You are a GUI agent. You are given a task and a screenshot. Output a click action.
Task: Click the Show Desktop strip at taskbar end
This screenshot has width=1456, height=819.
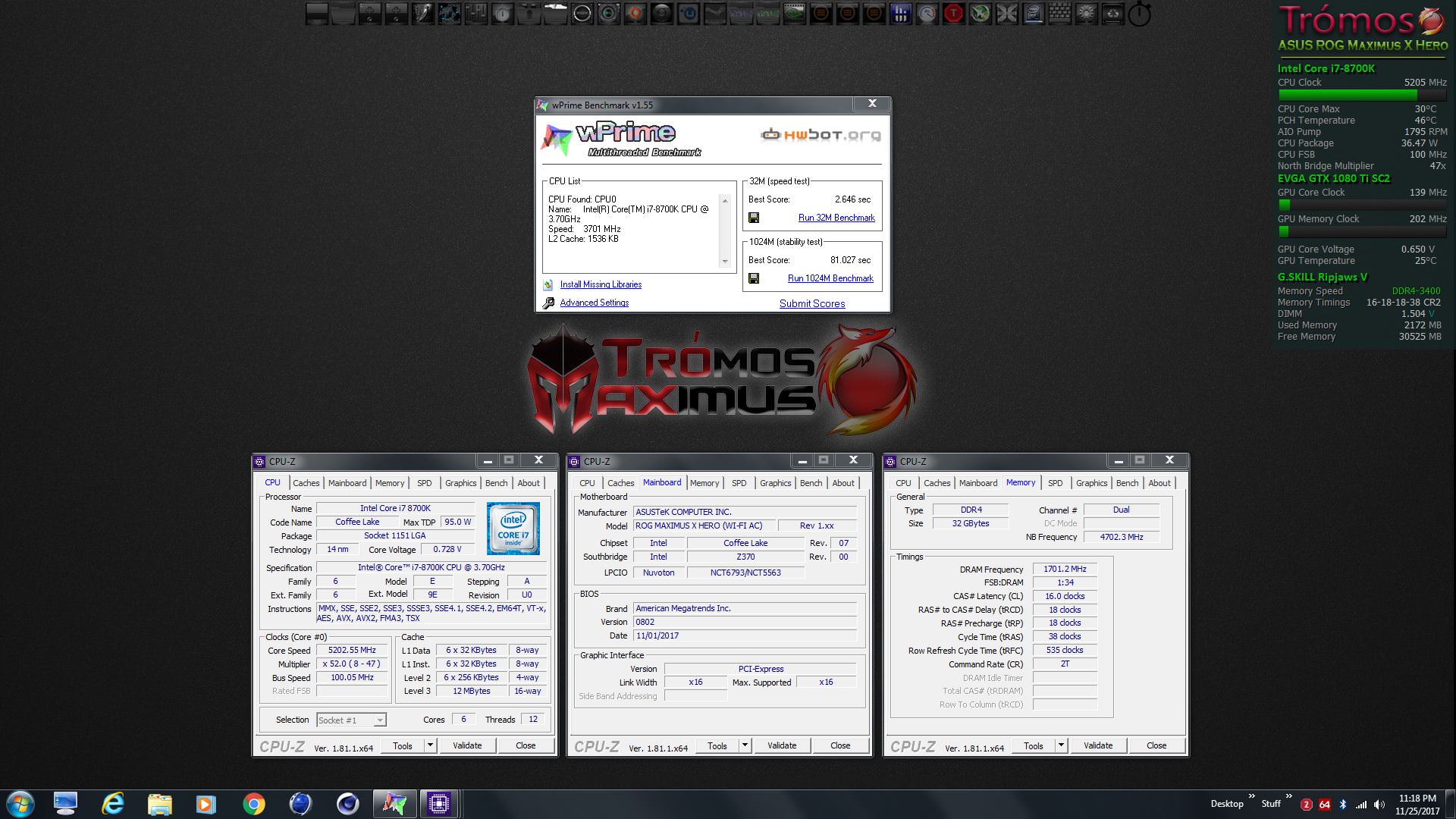coord(1450,804)
